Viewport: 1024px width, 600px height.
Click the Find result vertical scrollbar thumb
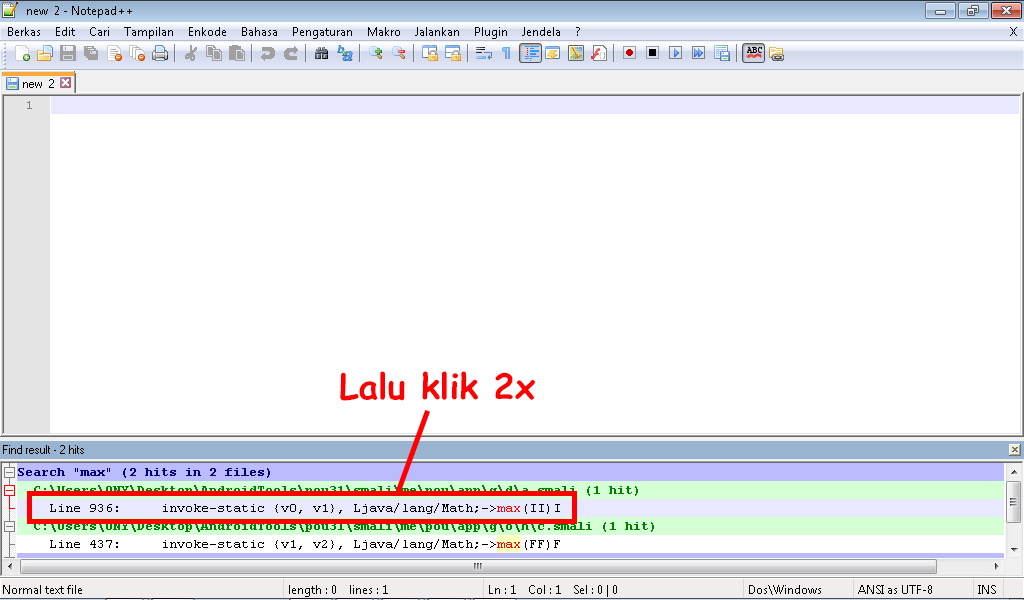click(1014, 502)
